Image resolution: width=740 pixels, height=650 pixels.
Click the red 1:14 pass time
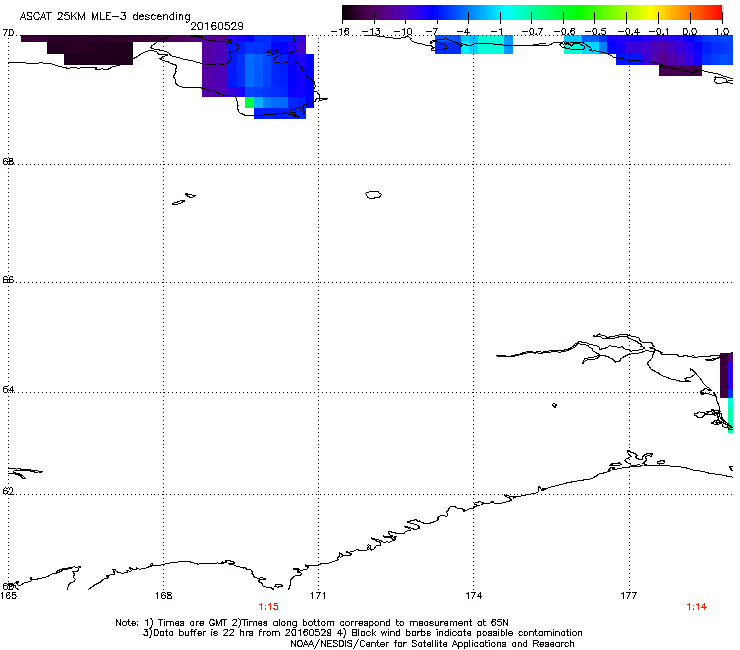click(x=697, y=607)
